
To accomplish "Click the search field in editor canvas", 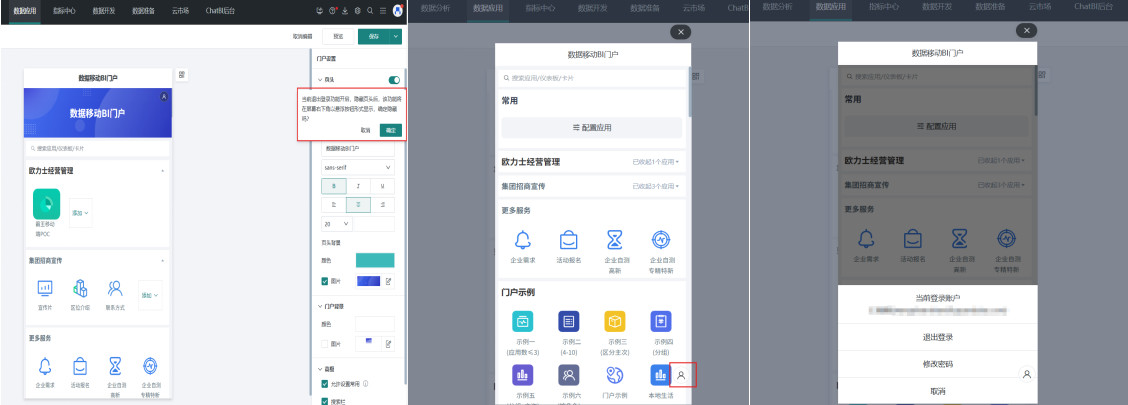I will pyautogui.click(x=98, y=148).
